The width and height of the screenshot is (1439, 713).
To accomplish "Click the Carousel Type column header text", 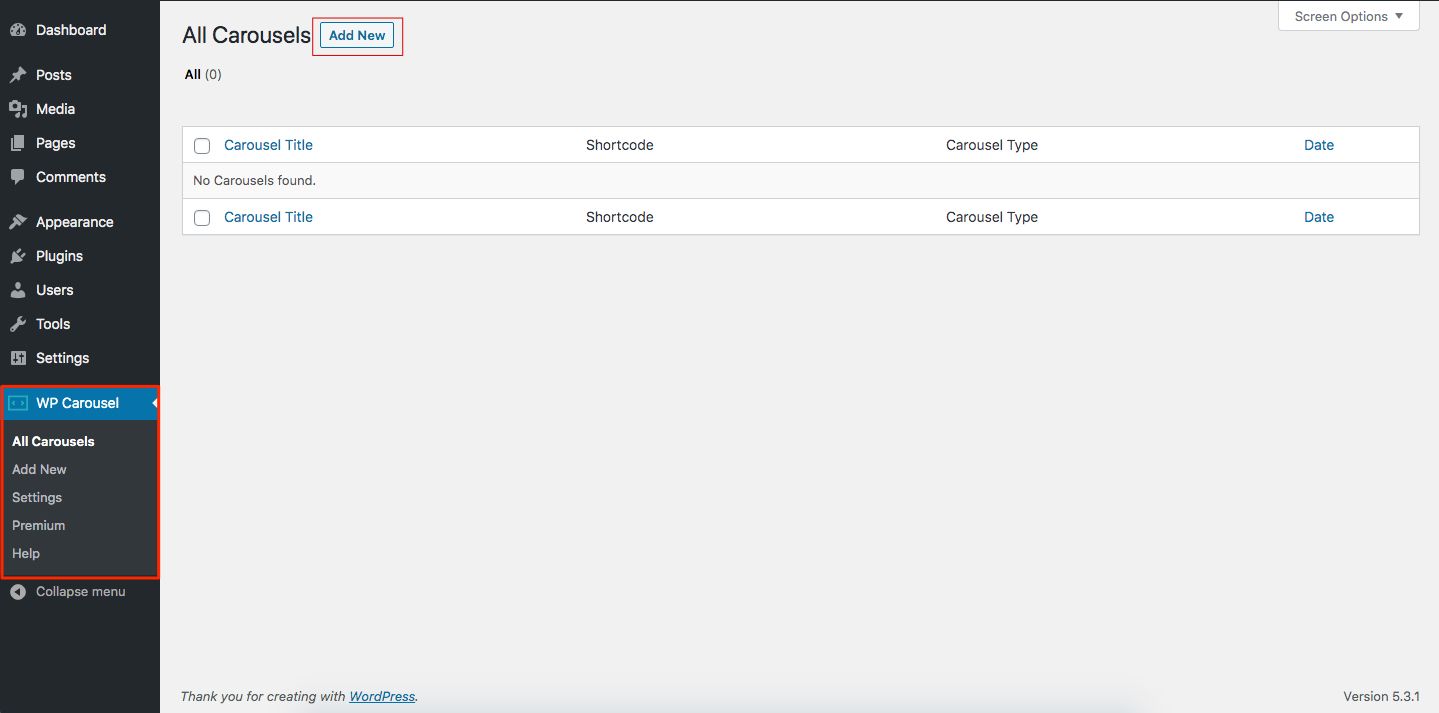I will coord(992,145).
